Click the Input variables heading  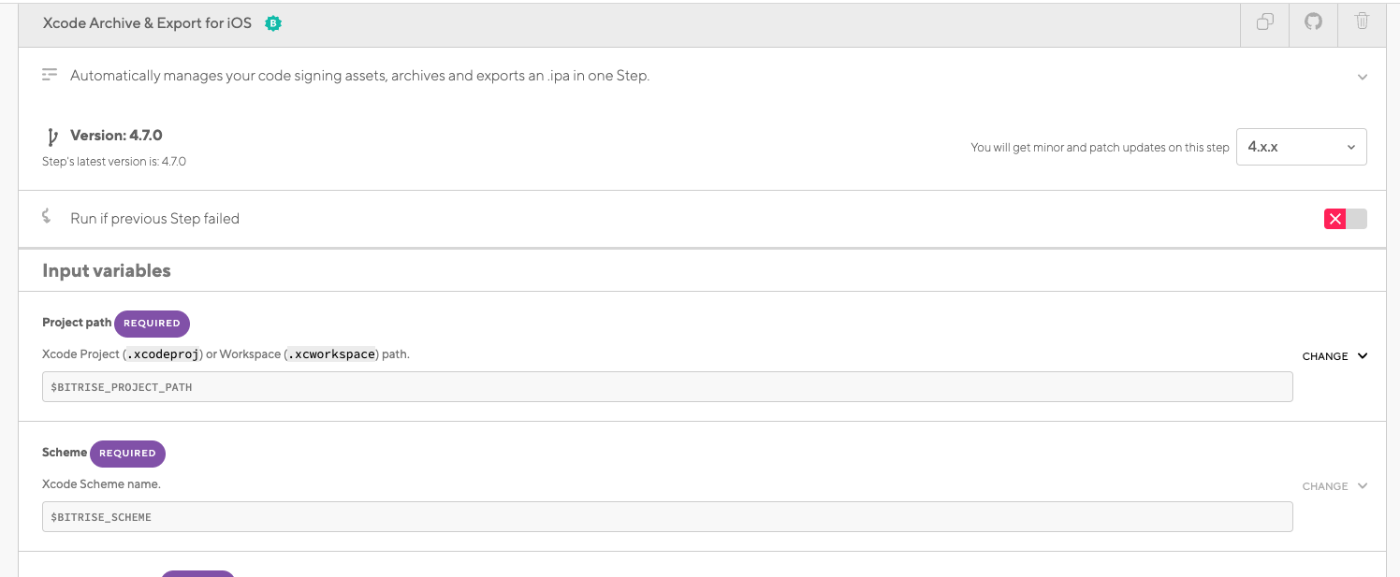(106, 270)
